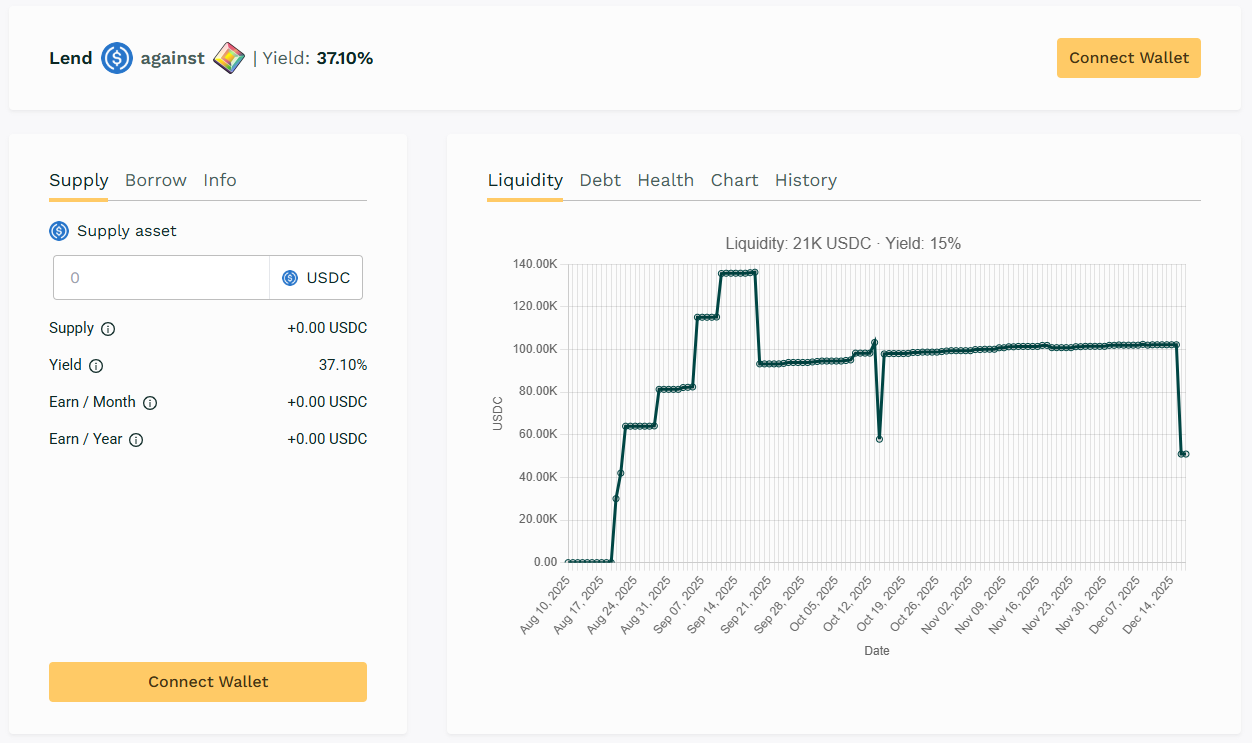Click the USDC coin icon in header
The width and height of the screenshot is (1252, 743).
click(117, 58)
